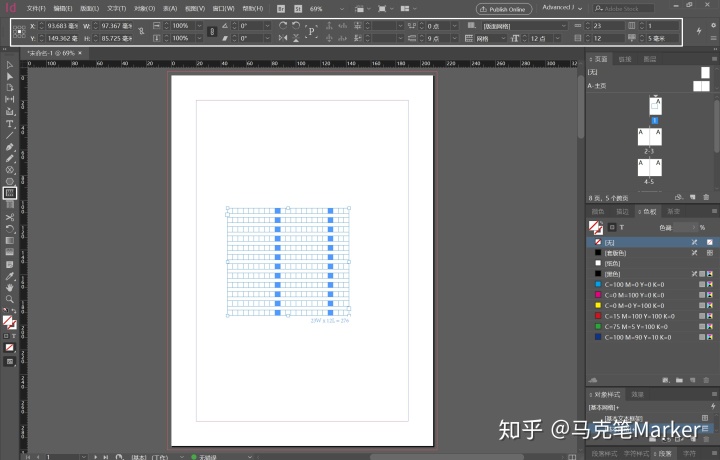Open the 12 点 font size dropdown
This screenshot has width=720, height=460.
(557, 38)
